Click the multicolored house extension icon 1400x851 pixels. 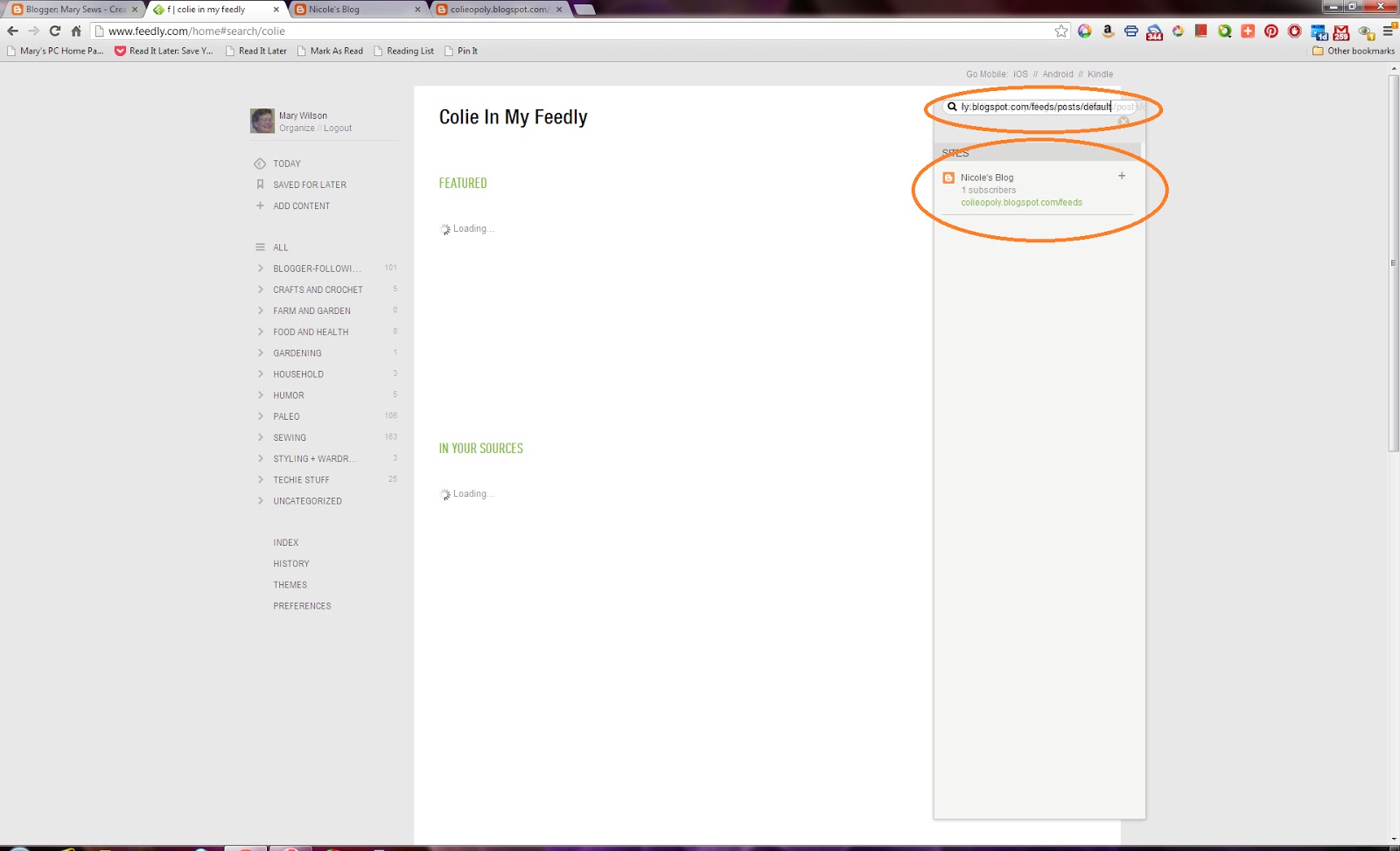click(x=1085, y=31)
